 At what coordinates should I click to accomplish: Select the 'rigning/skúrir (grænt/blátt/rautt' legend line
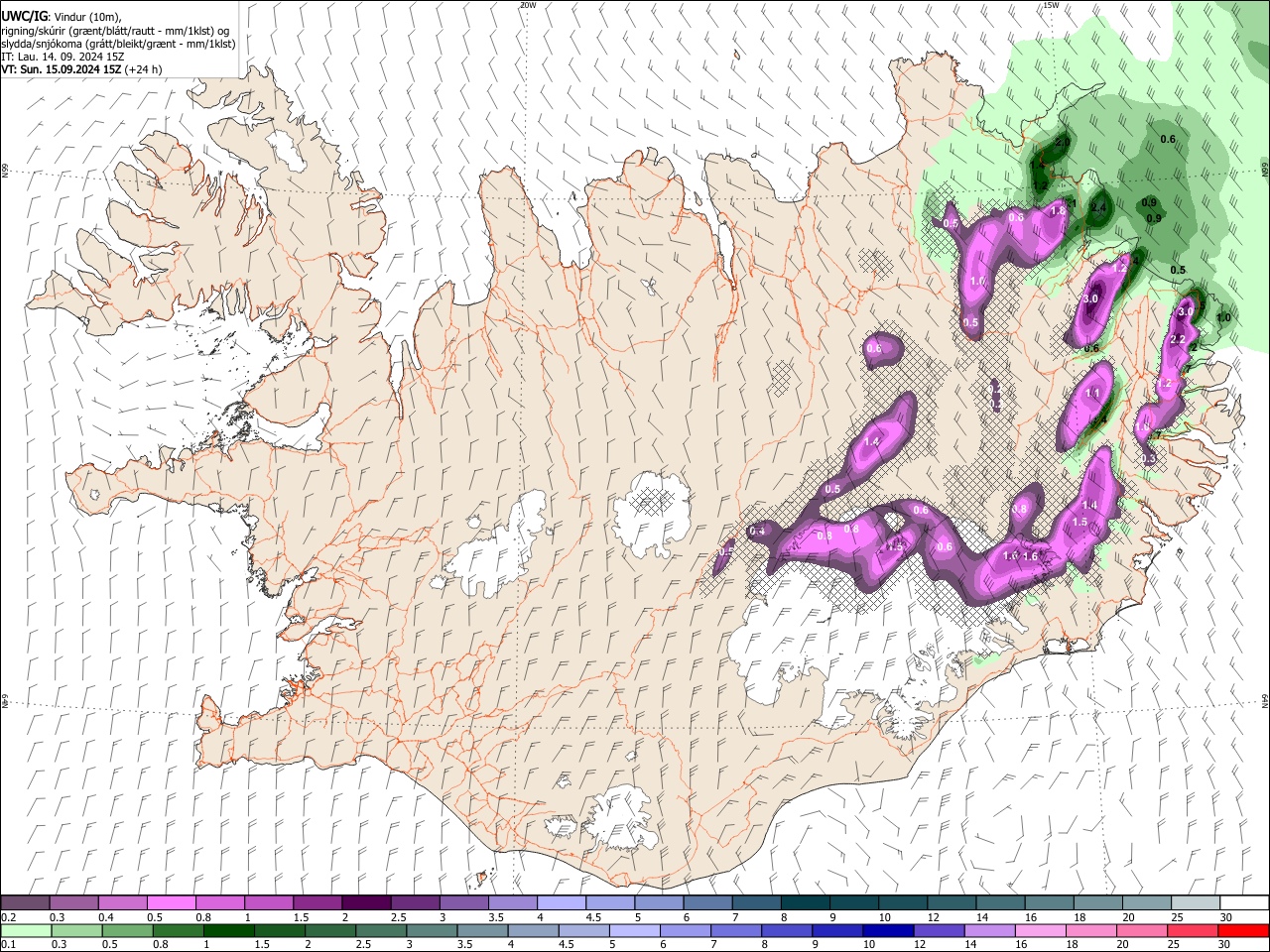coord(114,31)
